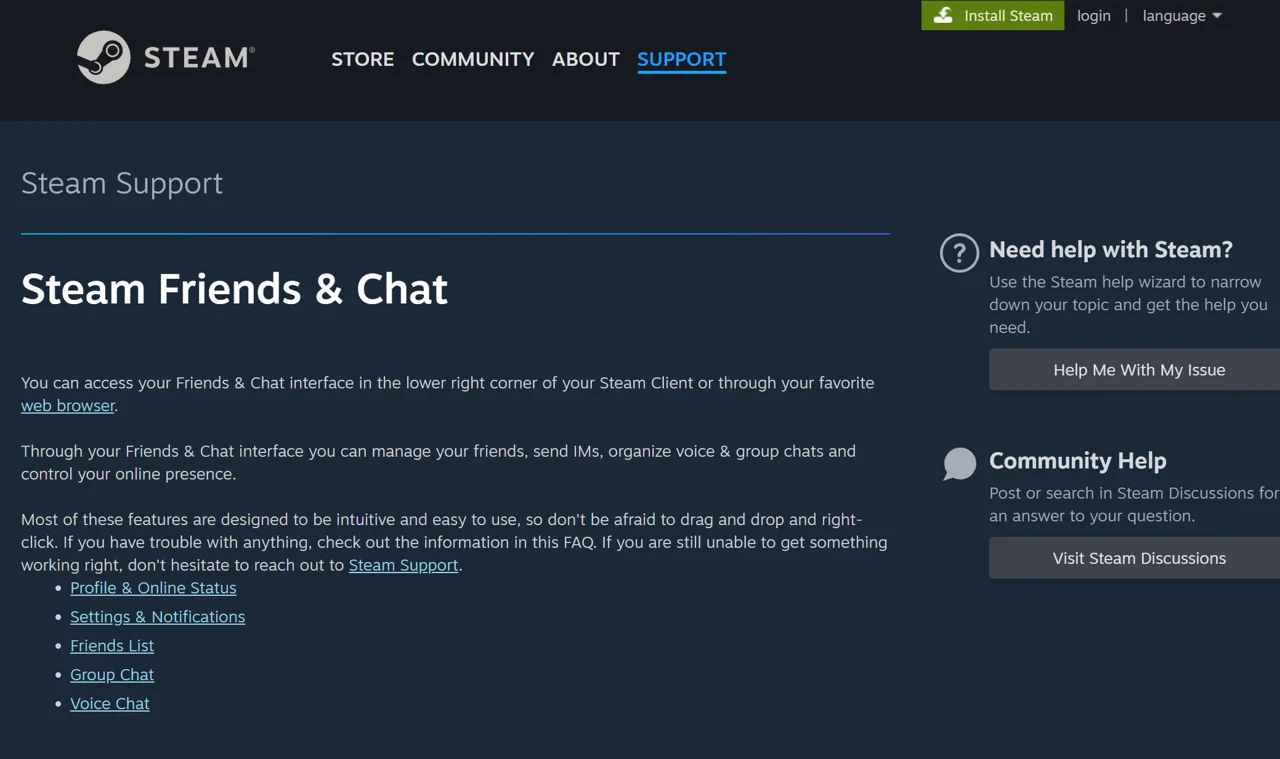Select the SUPPORT tab
1280x759 pixels.
coord(682,59)
